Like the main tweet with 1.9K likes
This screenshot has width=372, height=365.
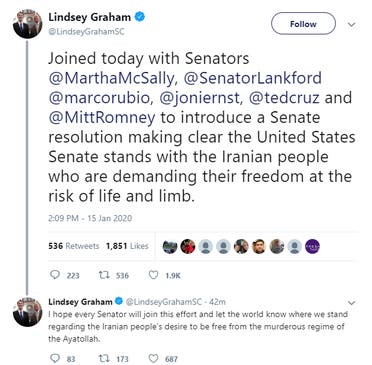[153, 275]
